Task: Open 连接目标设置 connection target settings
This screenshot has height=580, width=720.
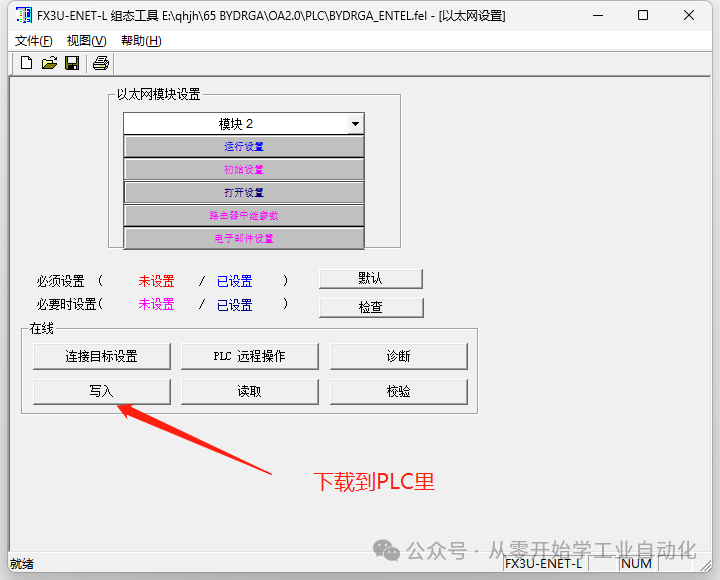Action: point(101,356)
